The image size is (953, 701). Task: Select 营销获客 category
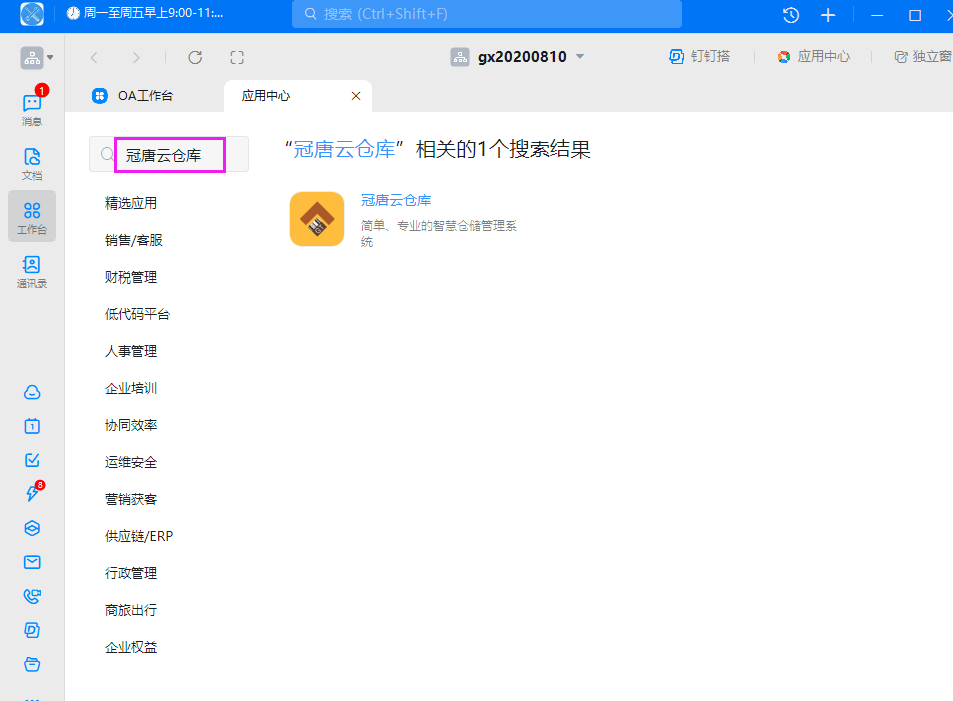pos(131,499)
